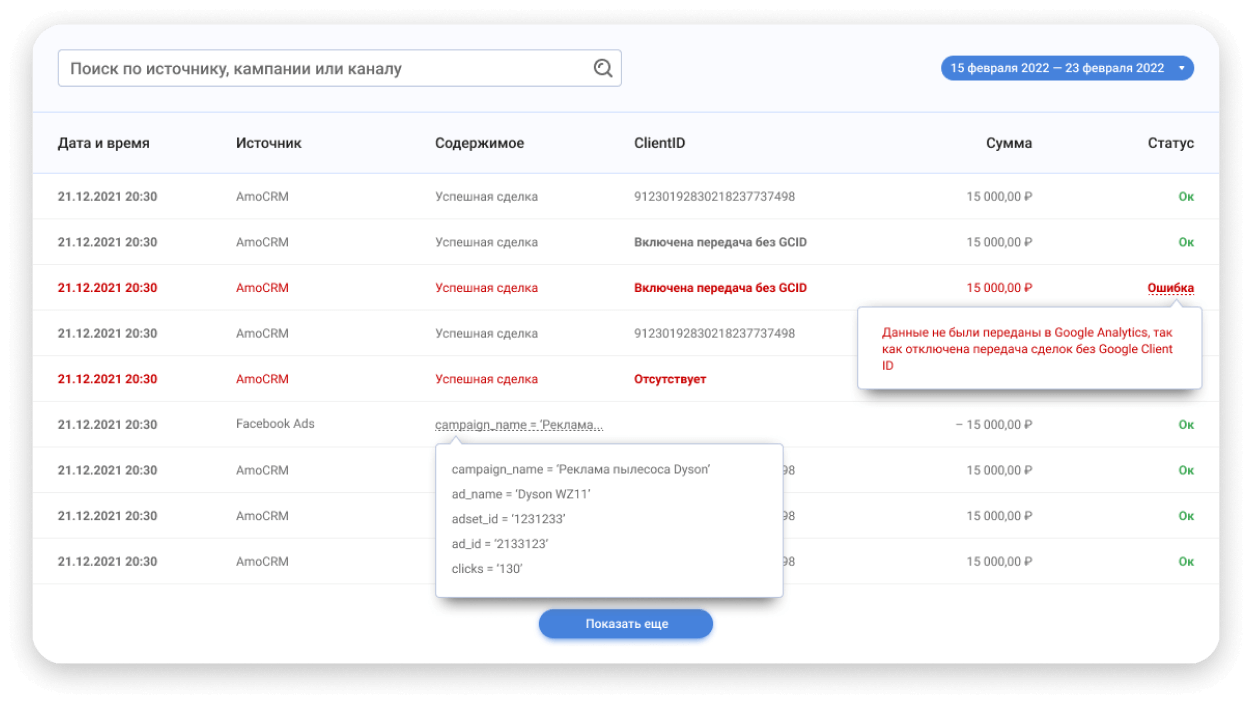Viewport: 1252px width, 704px height.
Task: Click the error tooltip about Google Analytics
Action: pos(1028,348)
